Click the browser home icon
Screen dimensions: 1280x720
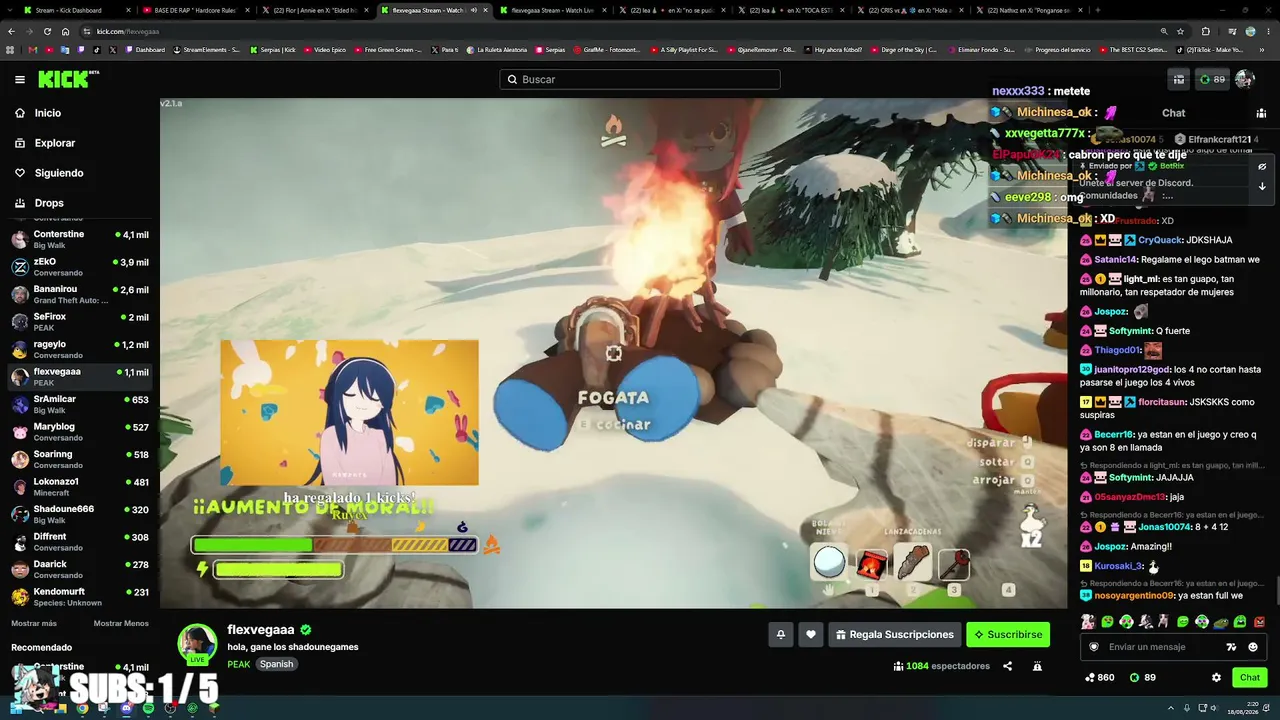coord(66,31)
